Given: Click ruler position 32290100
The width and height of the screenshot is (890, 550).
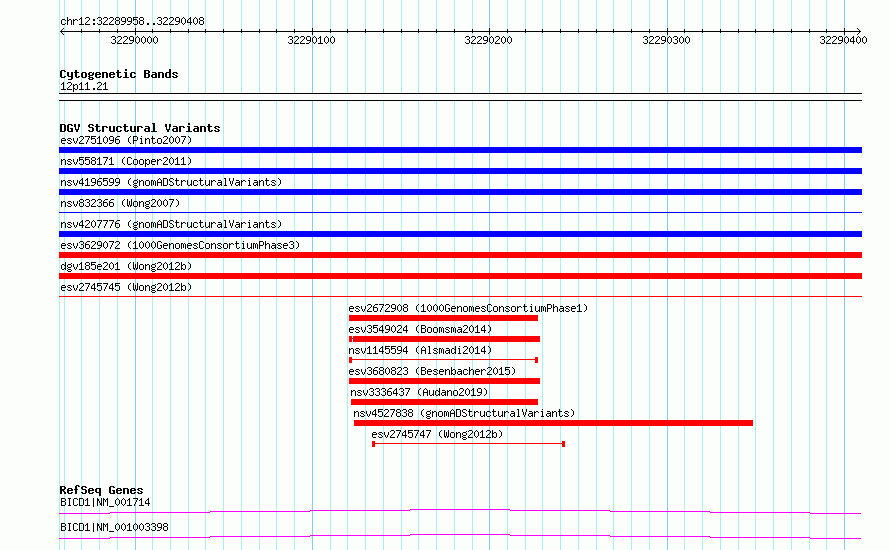Looking at the screenshot, I should (312, 40).
